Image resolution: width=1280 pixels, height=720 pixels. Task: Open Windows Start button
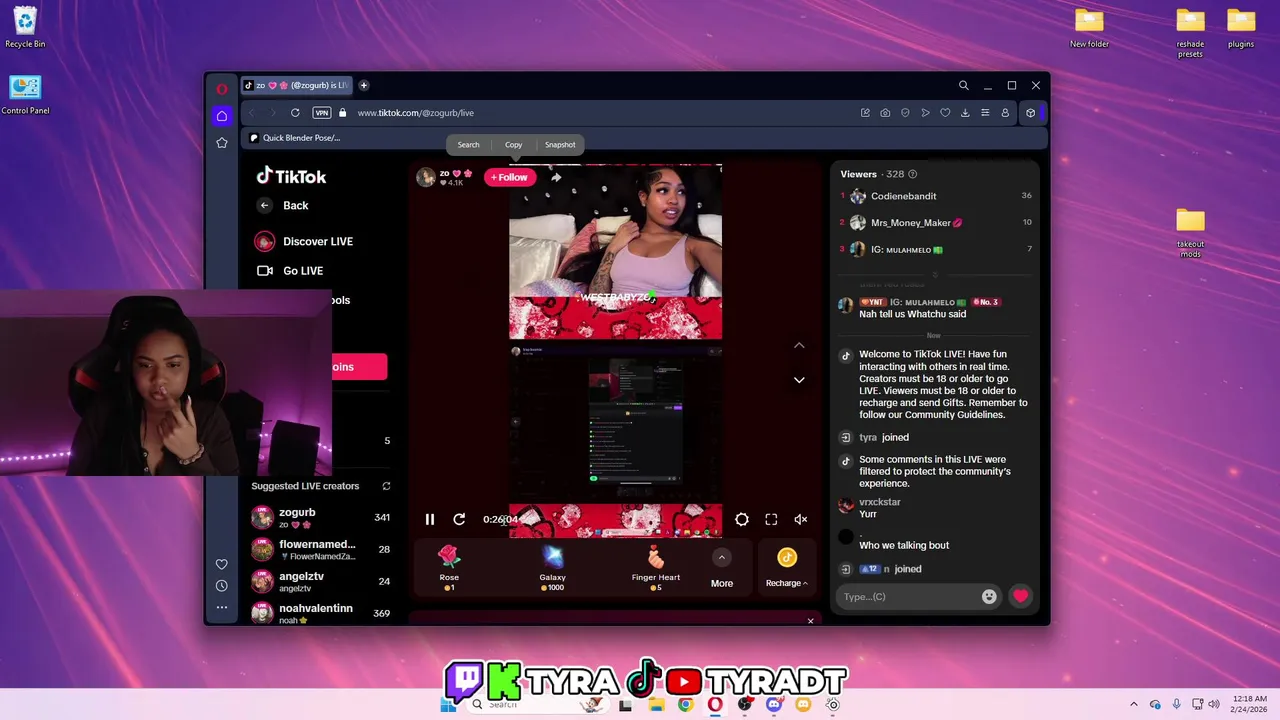[448, 705]
